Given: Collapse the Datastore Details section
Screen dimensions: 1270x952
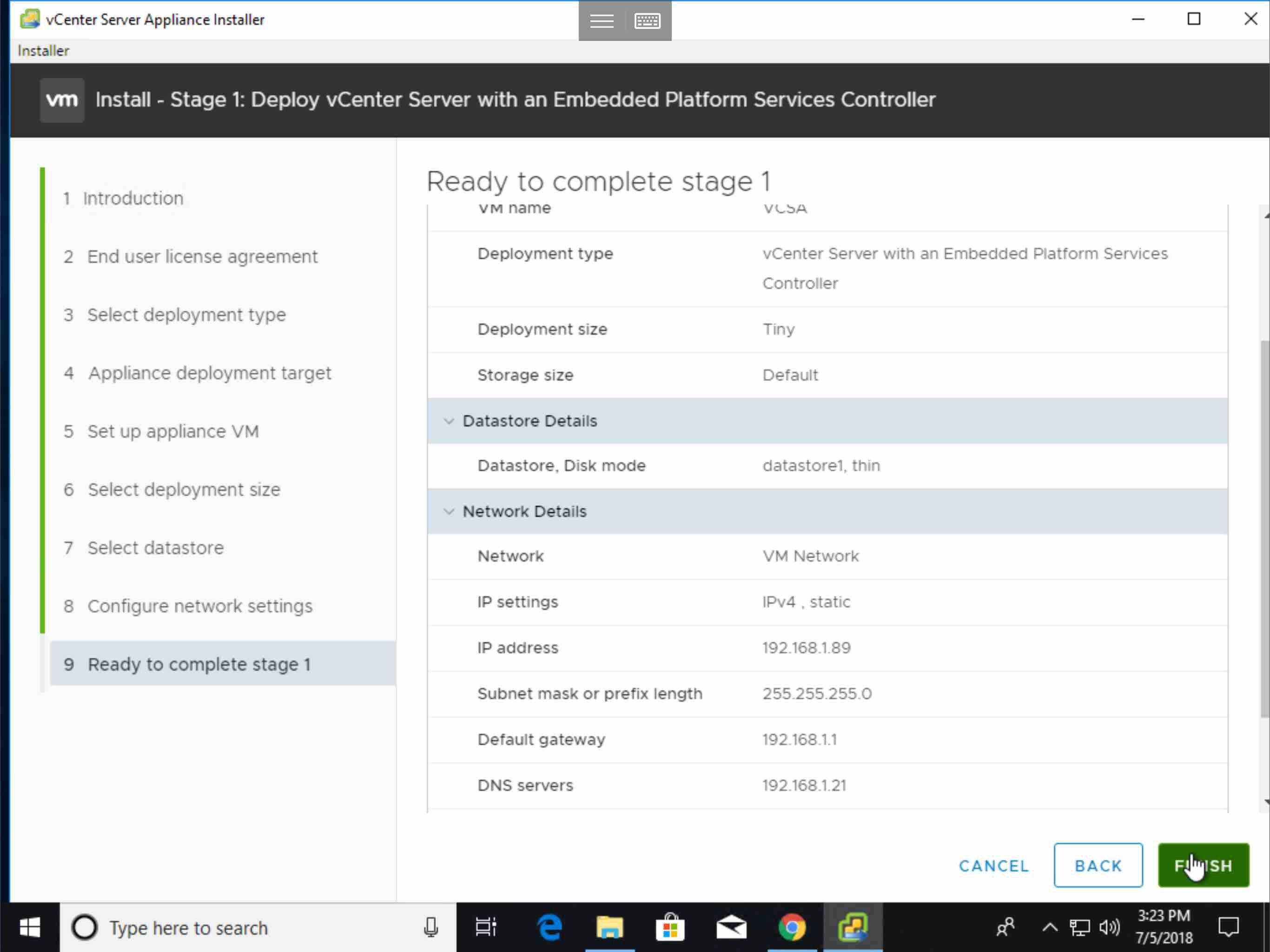Looking at the screenshot, I should click(x=449, y=421).
